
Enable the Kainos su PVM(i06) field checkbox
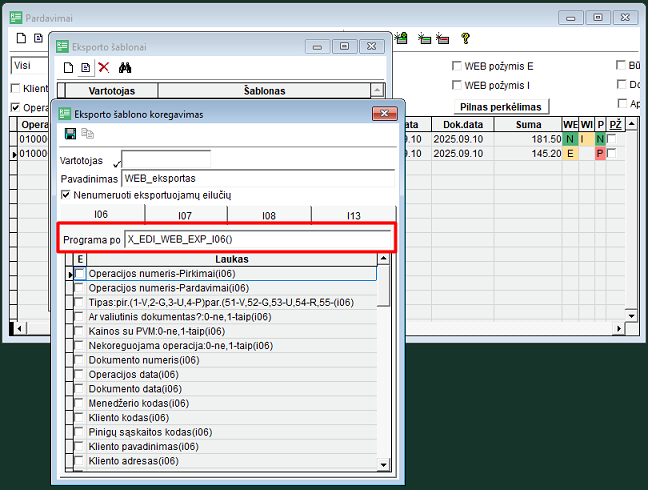point(79,331)
